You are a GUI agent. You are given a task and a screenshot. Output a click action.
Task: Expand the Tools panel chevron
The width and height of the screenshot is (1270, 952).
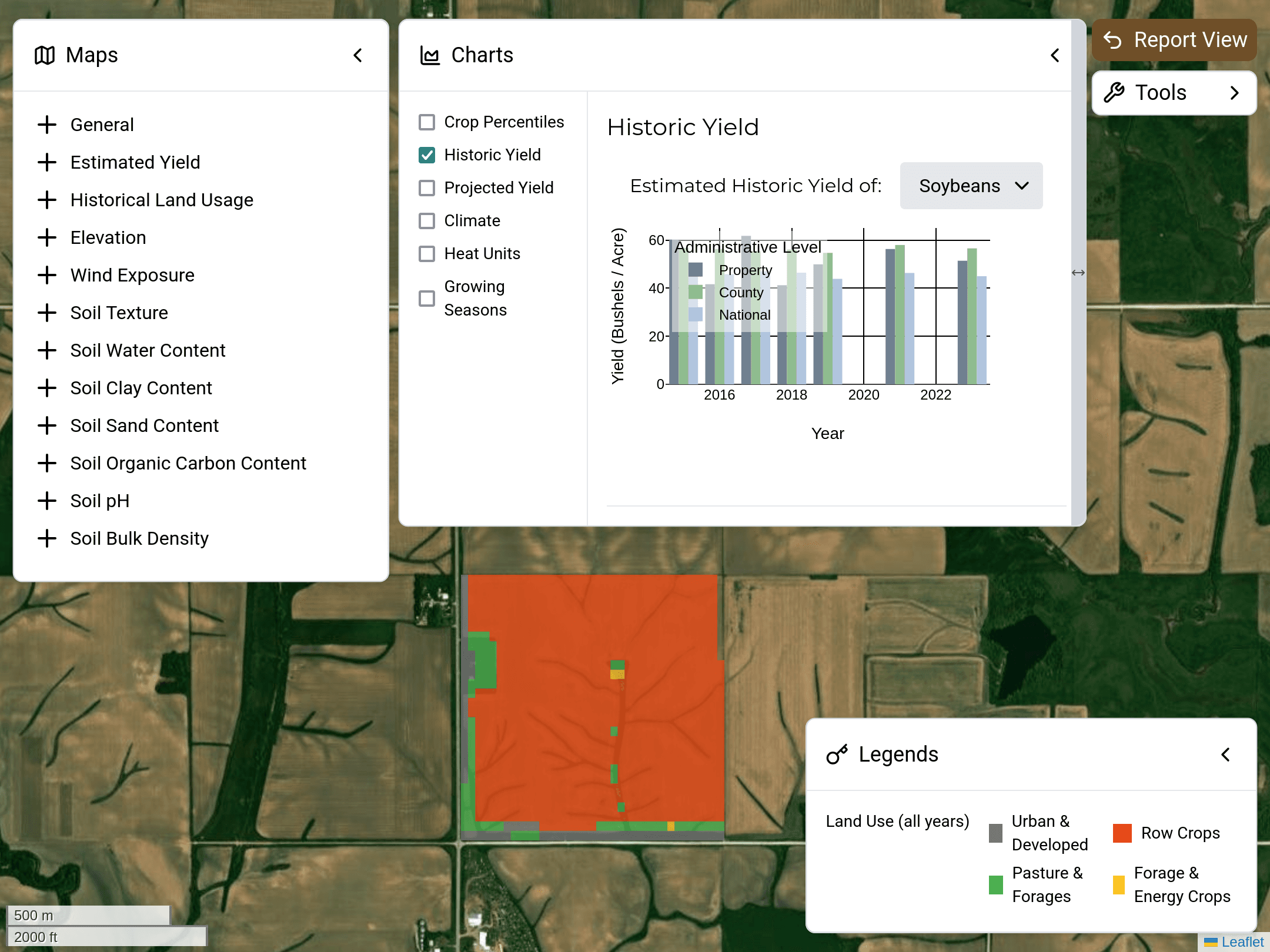tap(1235, 93)
